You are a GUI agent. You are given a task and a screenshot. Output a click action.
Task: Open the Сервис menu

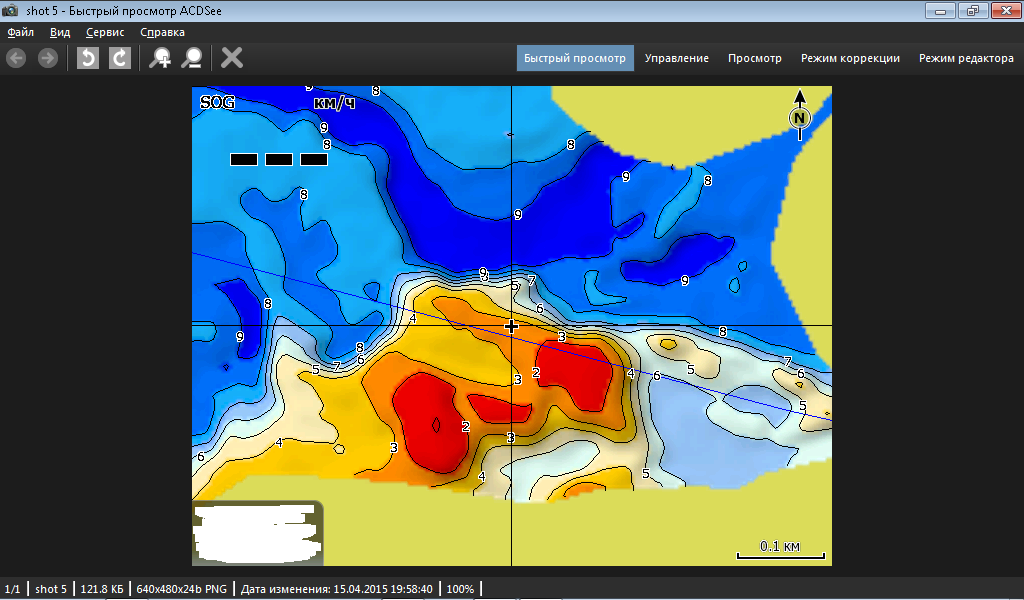tap(105, 32)
